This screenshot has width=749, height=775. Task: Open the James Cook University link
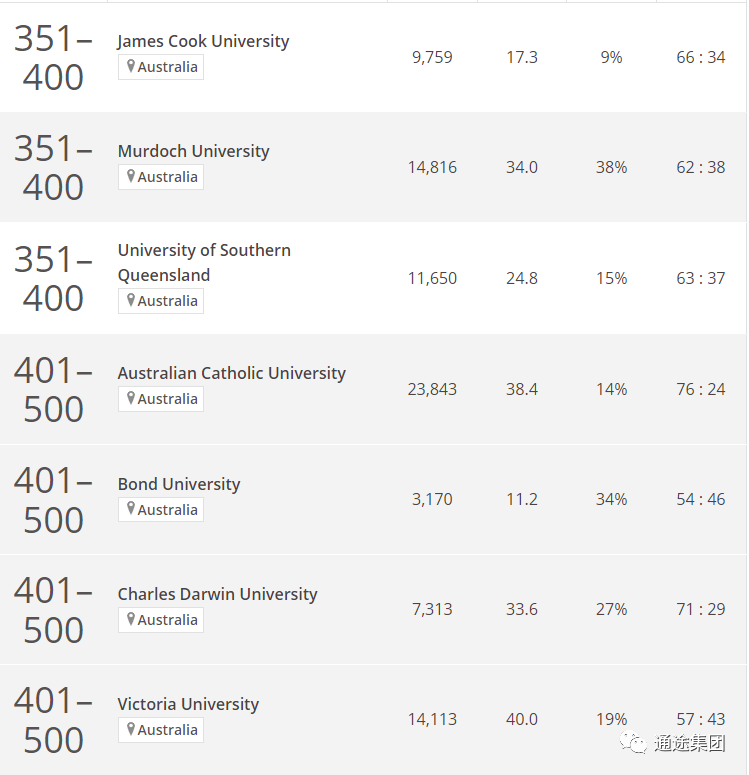tap(203, 42)
